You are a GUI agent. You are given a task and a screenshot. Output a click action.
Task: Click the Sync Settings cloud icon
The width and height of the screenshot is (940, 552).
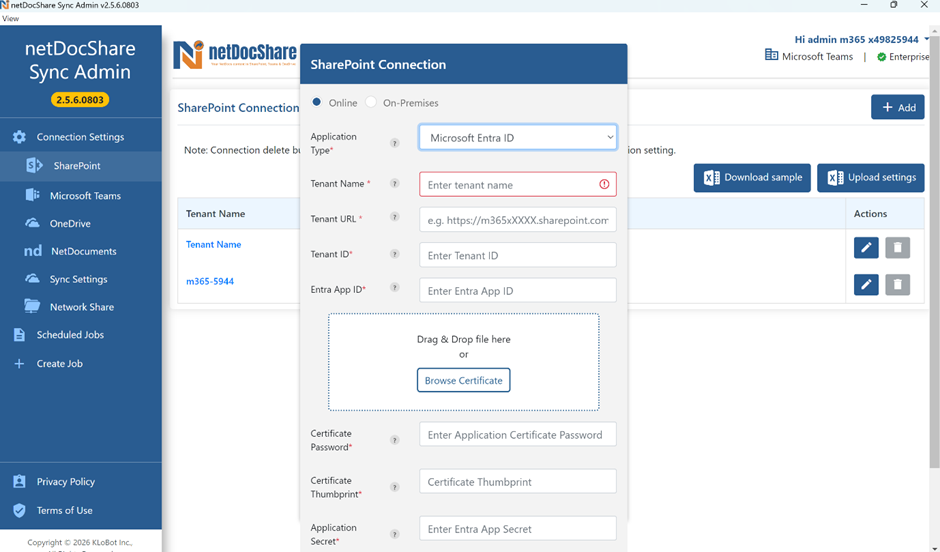pos(32,279)
